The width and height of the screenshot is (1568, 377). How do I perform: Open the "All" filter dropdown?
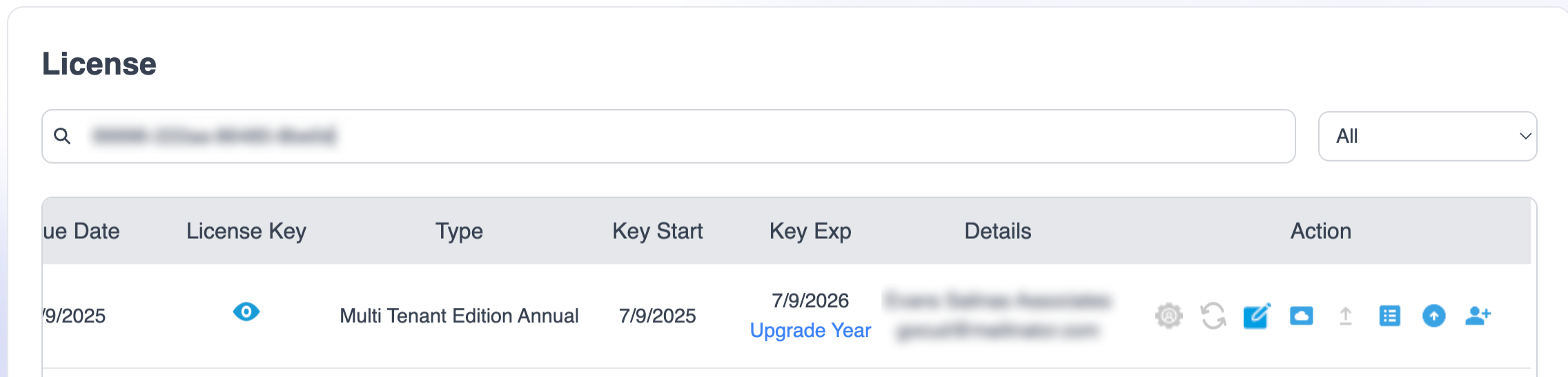(1427, 136)
